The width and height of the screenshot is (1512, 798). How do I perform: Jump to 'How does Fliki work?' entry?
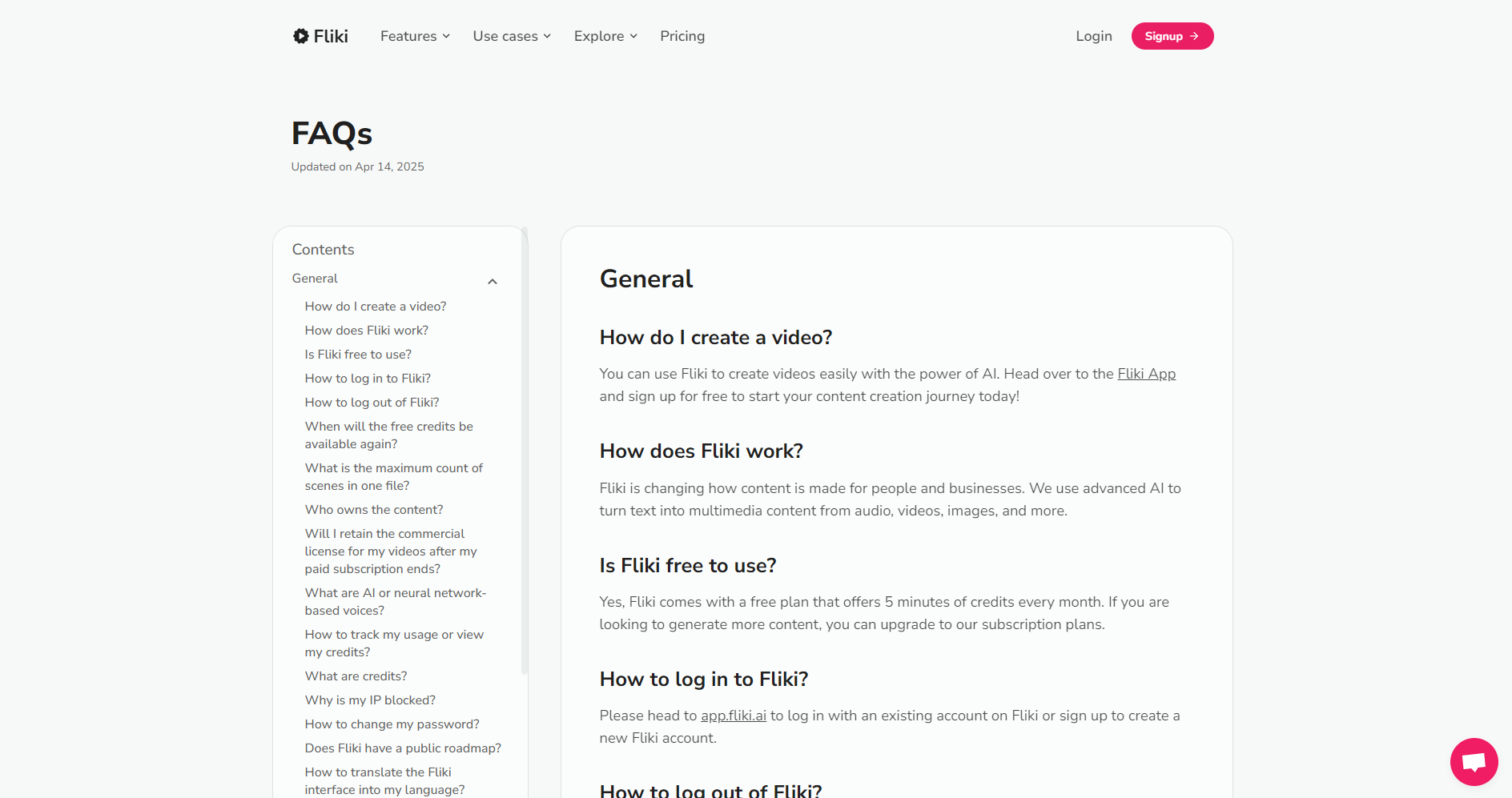click(x=366, y=331)
